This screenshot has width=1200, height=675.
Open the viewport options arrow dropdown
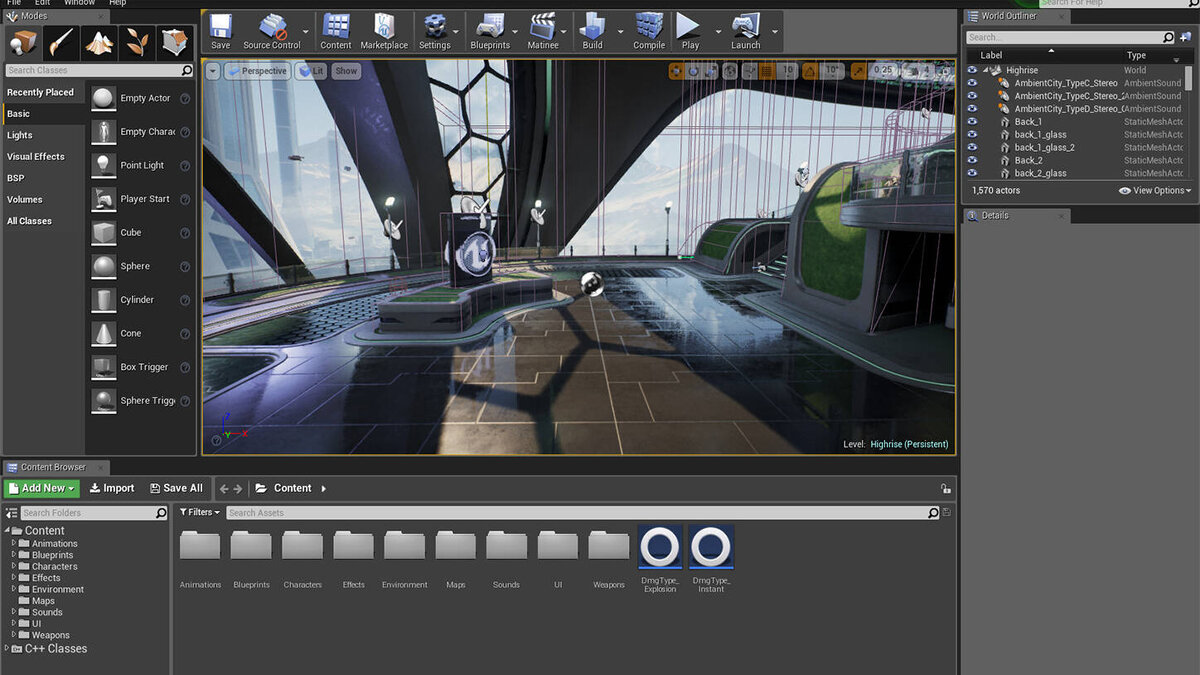click(x=213, y=71)
